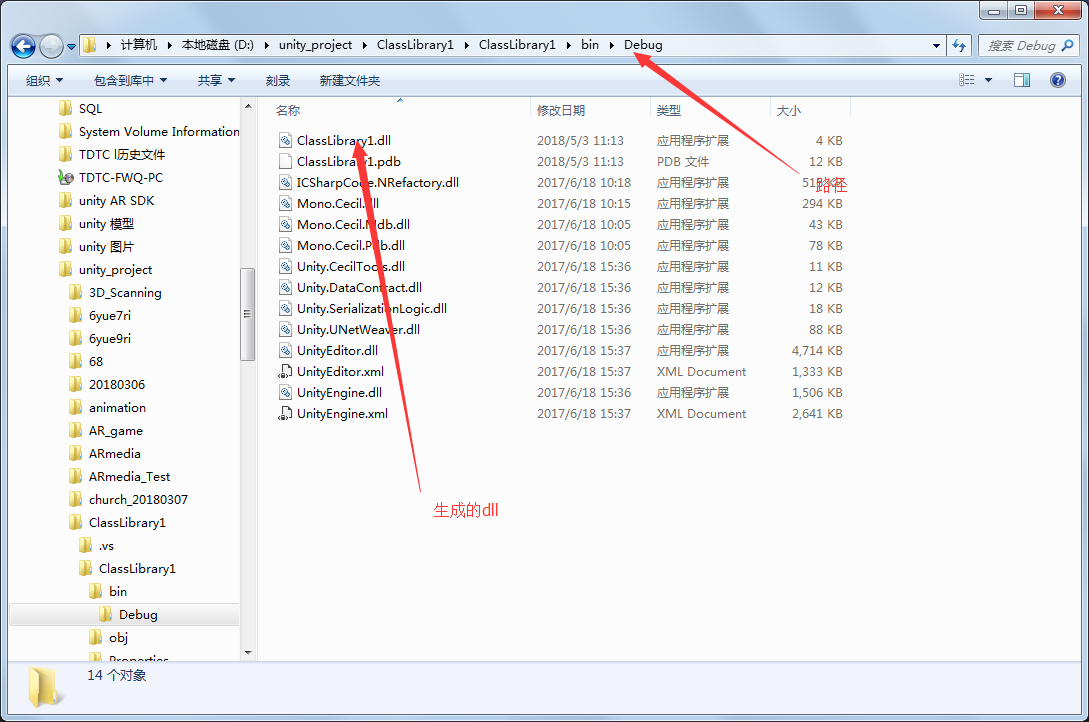The image size is (1089, 722).
Task: Click the 4,714 KB size cell
Action: (817, 351)
